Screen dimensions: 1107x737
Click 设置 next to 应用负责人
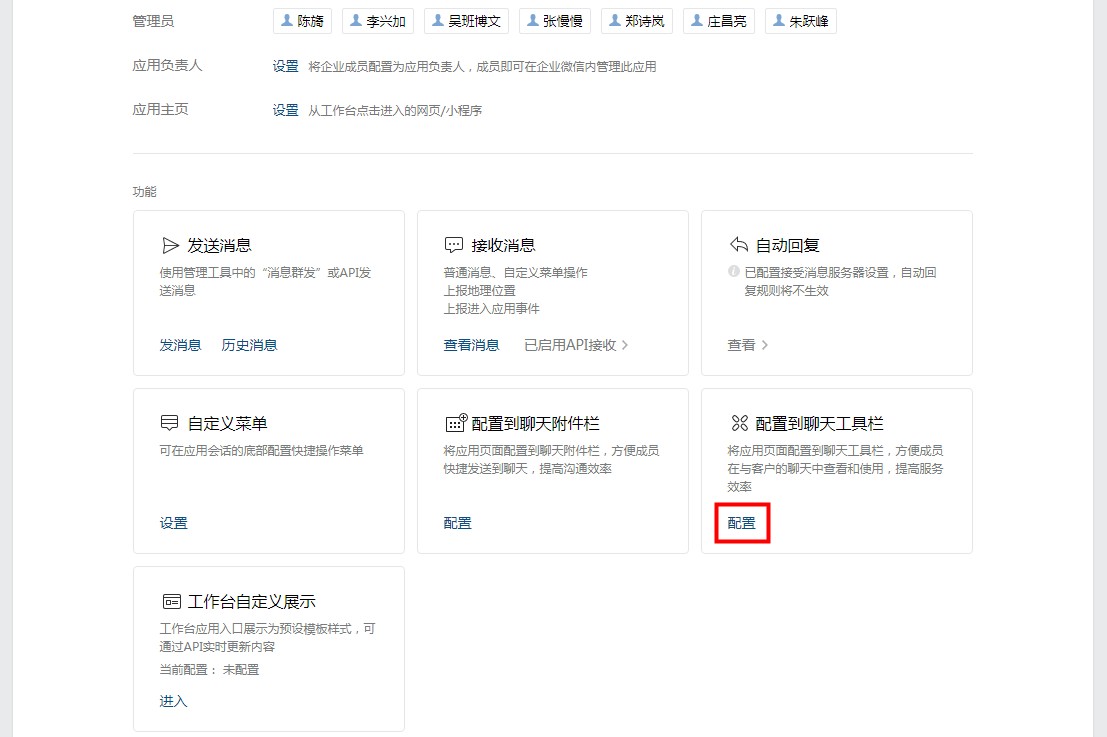coord(285,66)
